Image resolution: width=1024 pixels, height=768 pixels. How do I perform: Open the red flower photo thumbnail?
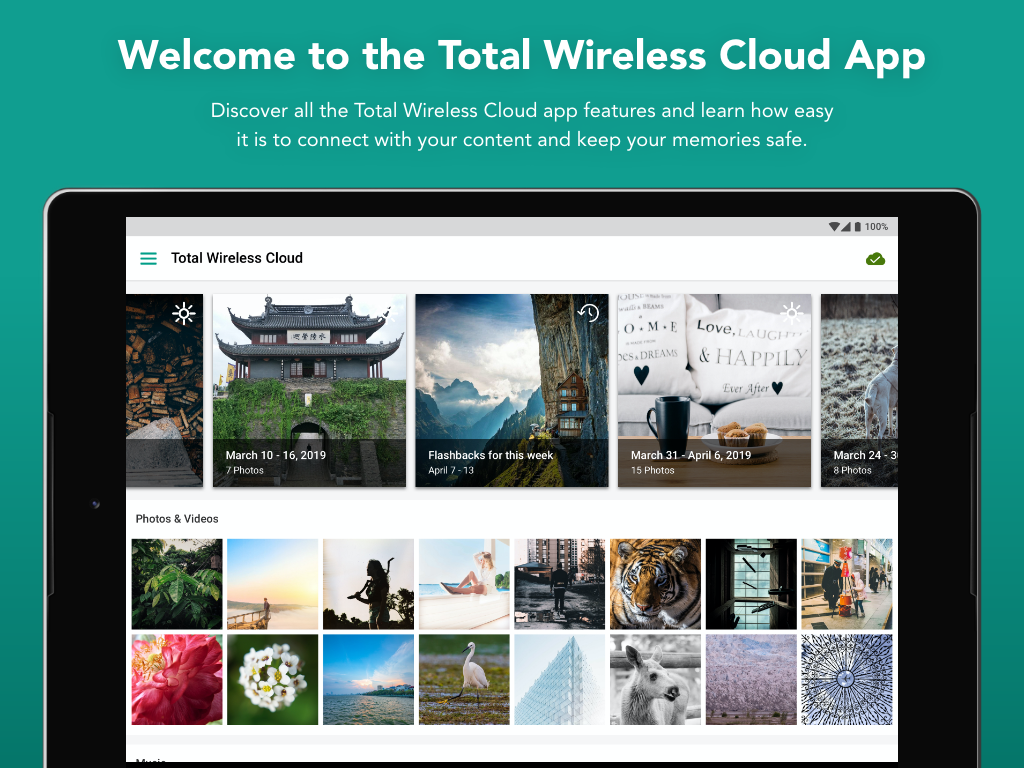(x=177, y=679)
